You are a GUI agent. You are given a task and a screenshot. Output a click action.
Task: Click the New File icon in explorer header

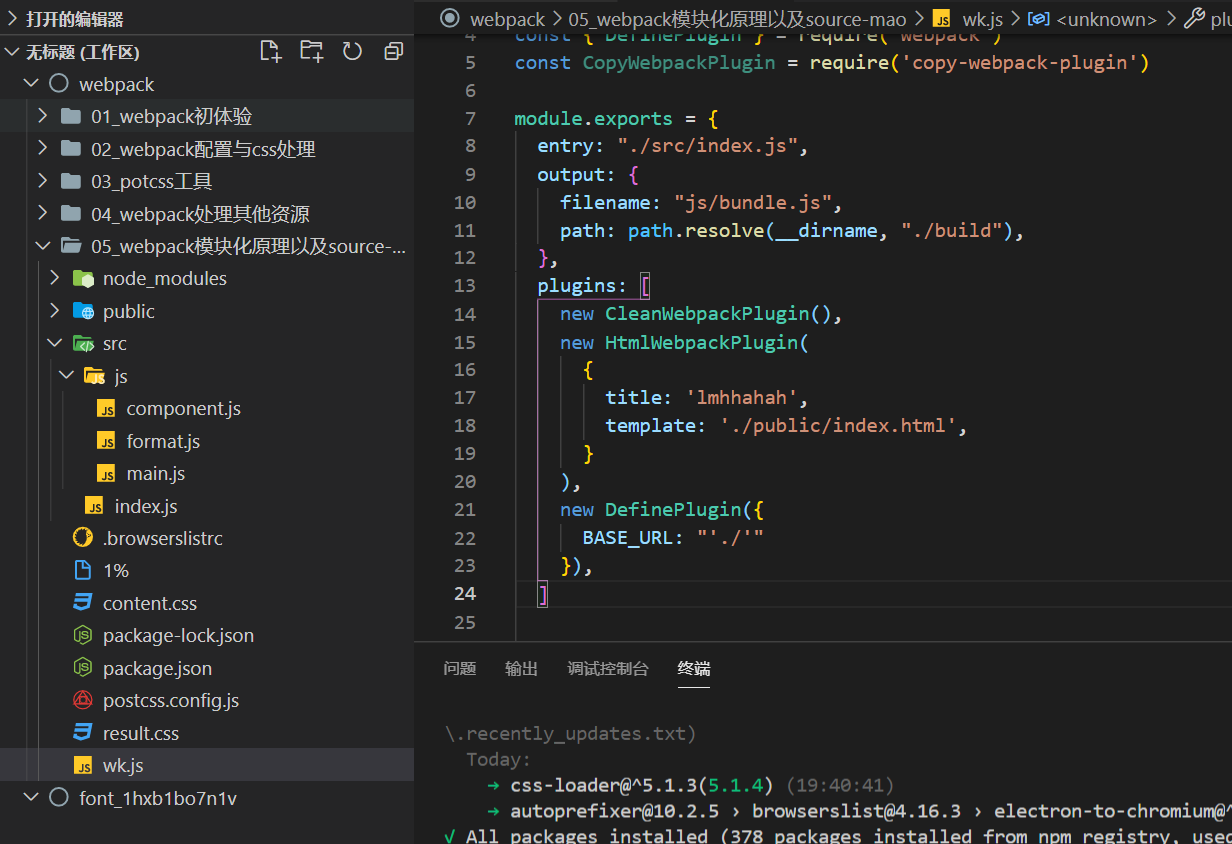(x=270, y=51)
